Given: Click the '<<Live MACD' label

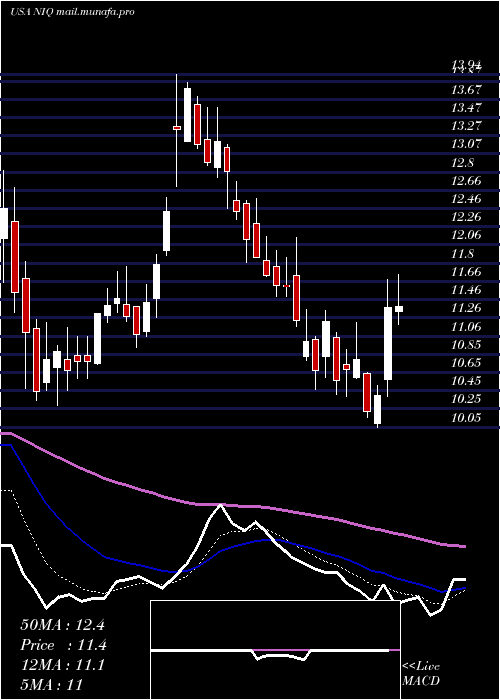Looking at the screenshot, I should [421, 673].
